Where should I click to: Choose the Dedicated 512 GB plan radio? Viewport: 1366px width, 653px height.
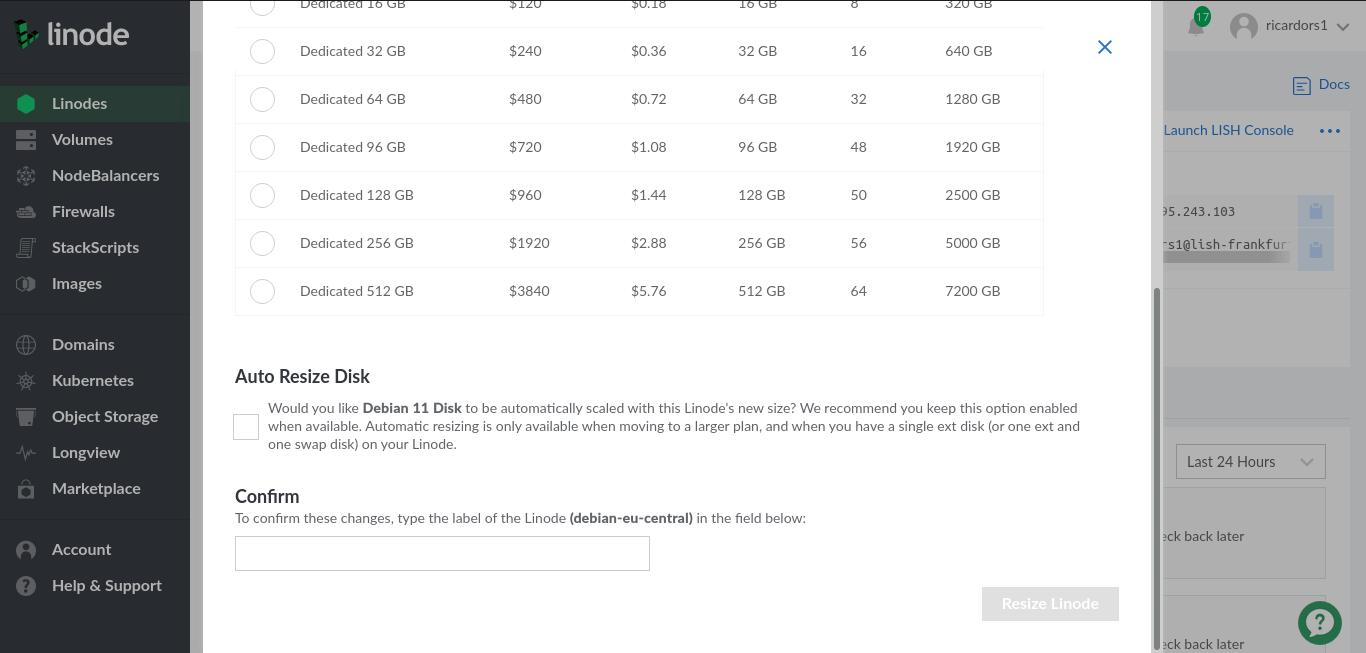coord(262,291)
